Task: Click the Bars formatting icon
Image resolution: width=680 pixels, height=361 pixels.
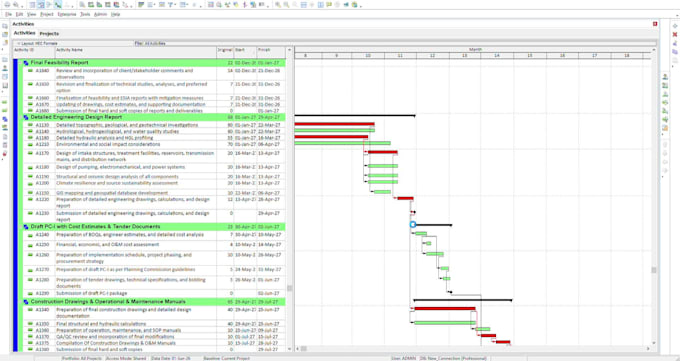Action: coord(141,5)
